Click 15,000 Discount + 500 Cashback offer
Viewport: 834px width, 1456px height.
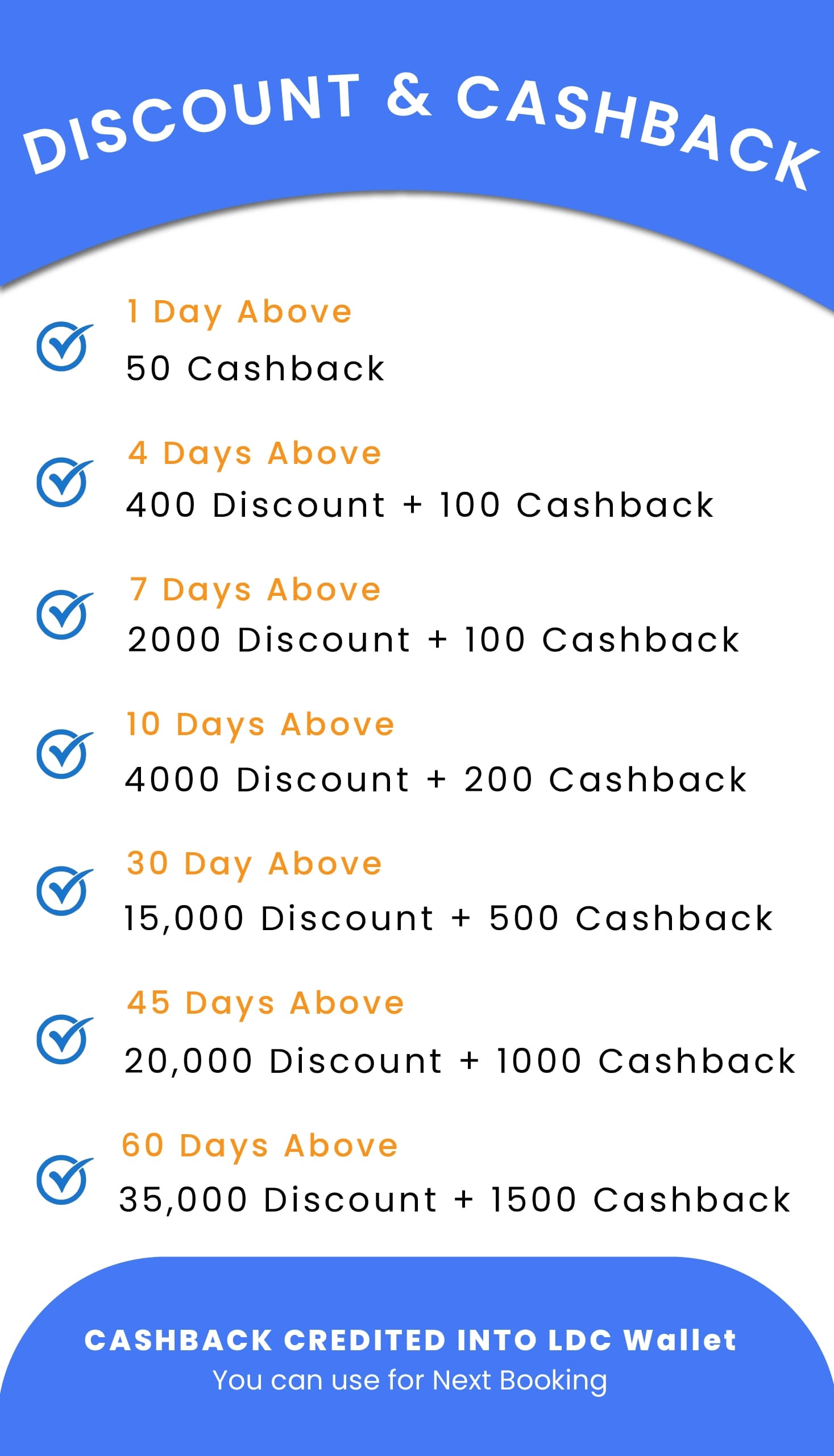[x=449, y=919]
